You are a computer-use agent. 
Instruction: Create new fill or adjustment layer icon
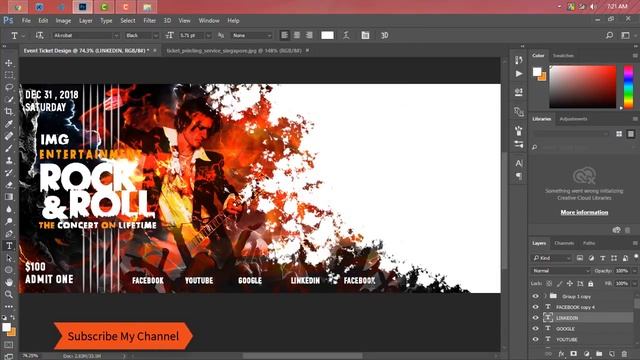click(587, 353)
